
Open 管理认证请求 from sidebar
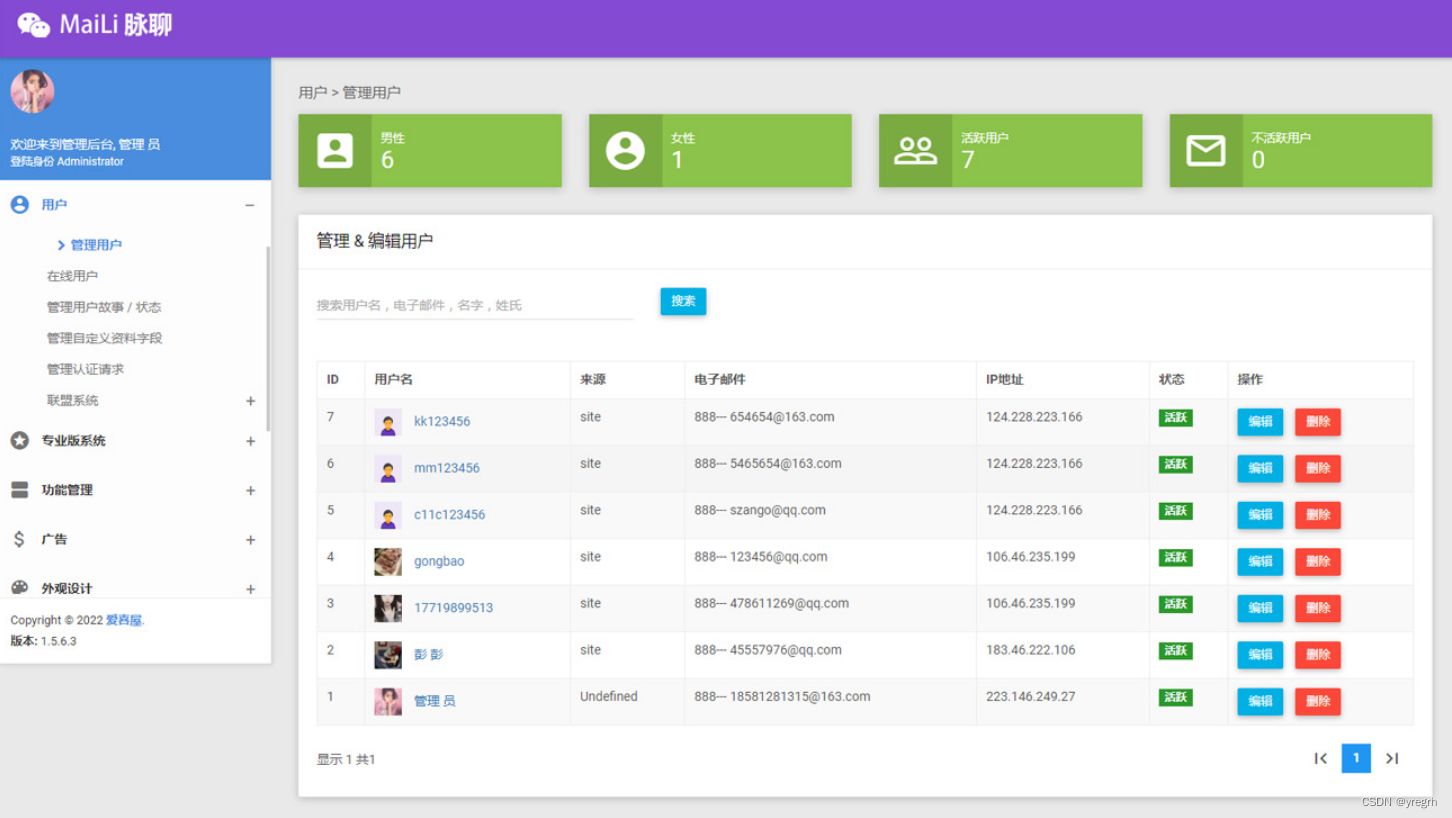tap(88, 368)
